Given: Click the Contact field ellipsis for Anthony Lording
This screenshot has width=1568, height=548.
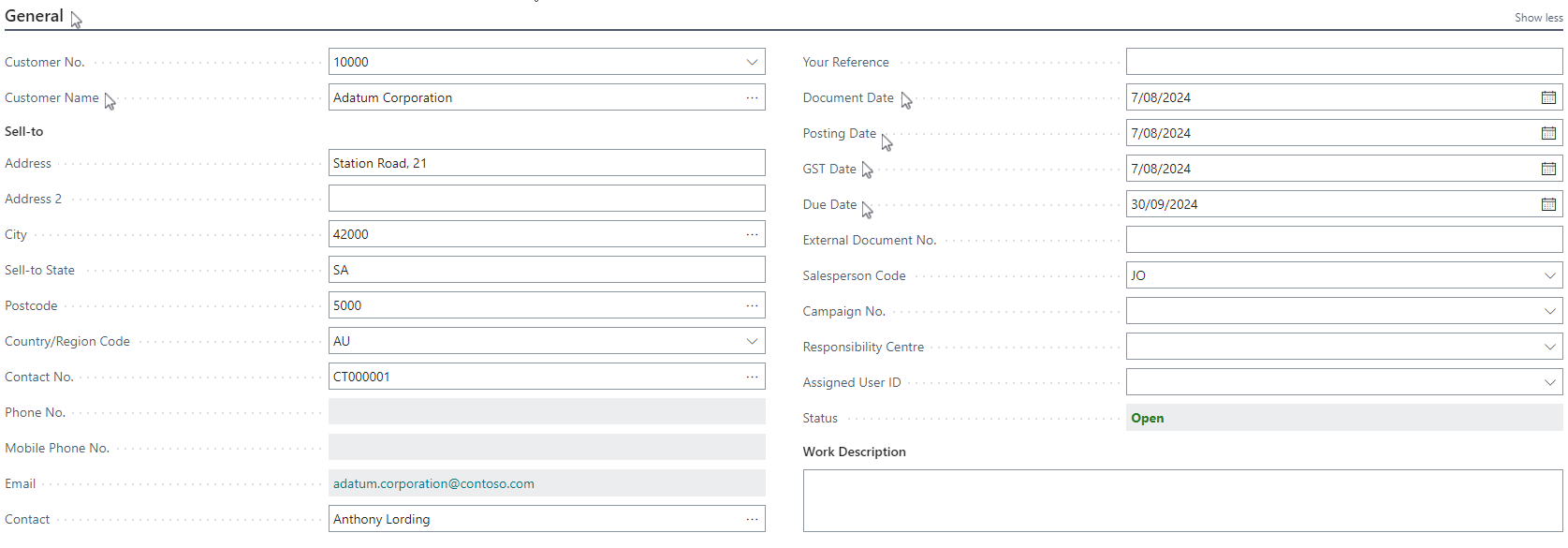Looking at the screenshot, I should click(x=752, y=519).
